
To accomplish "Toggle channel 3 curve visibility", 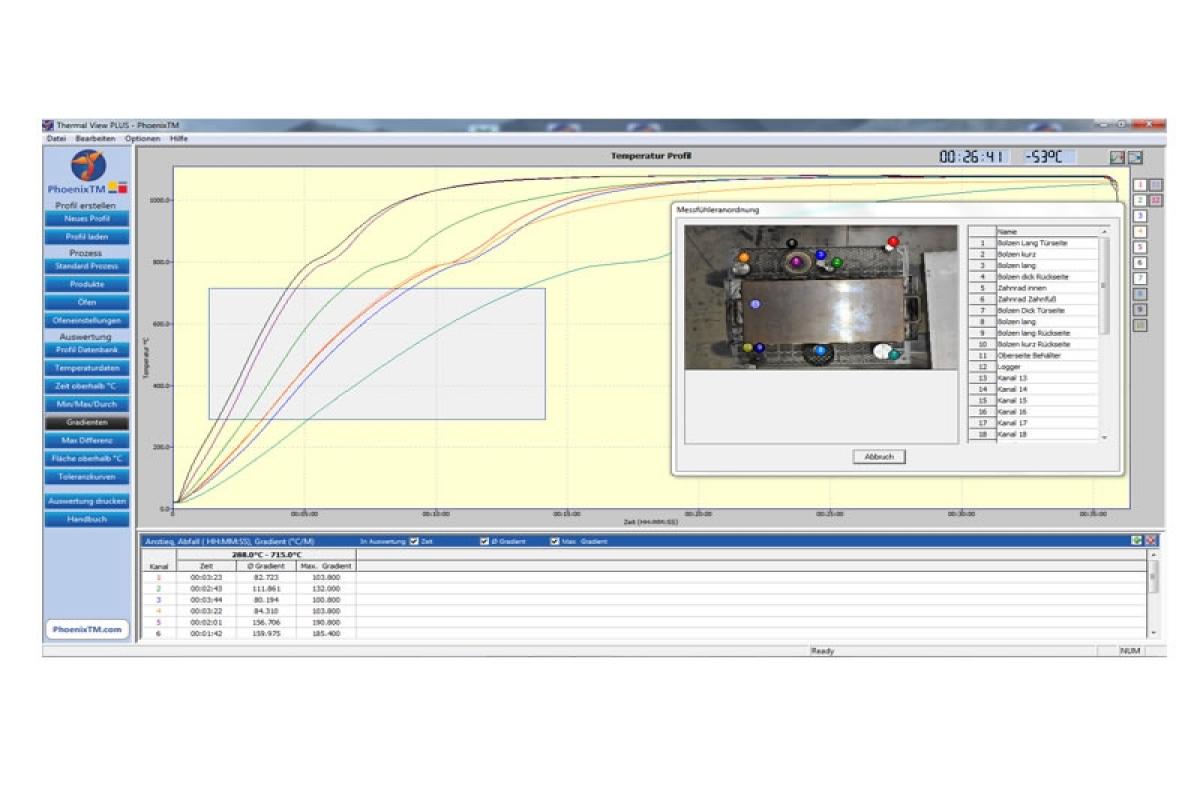I will pos(1140,216).
